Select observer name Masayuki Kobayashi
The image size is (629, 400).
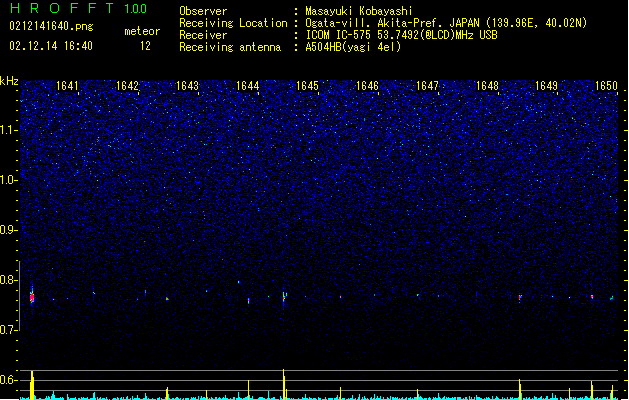point(359,11)
